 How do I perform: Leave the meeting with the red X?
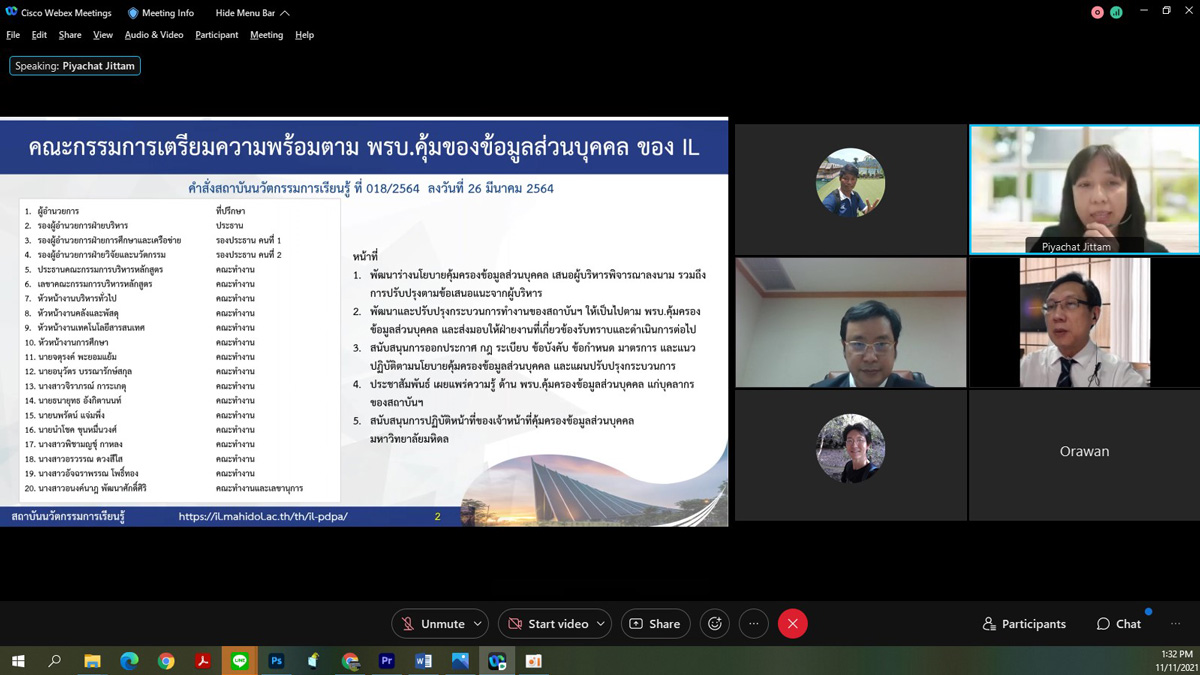point(793,624)
